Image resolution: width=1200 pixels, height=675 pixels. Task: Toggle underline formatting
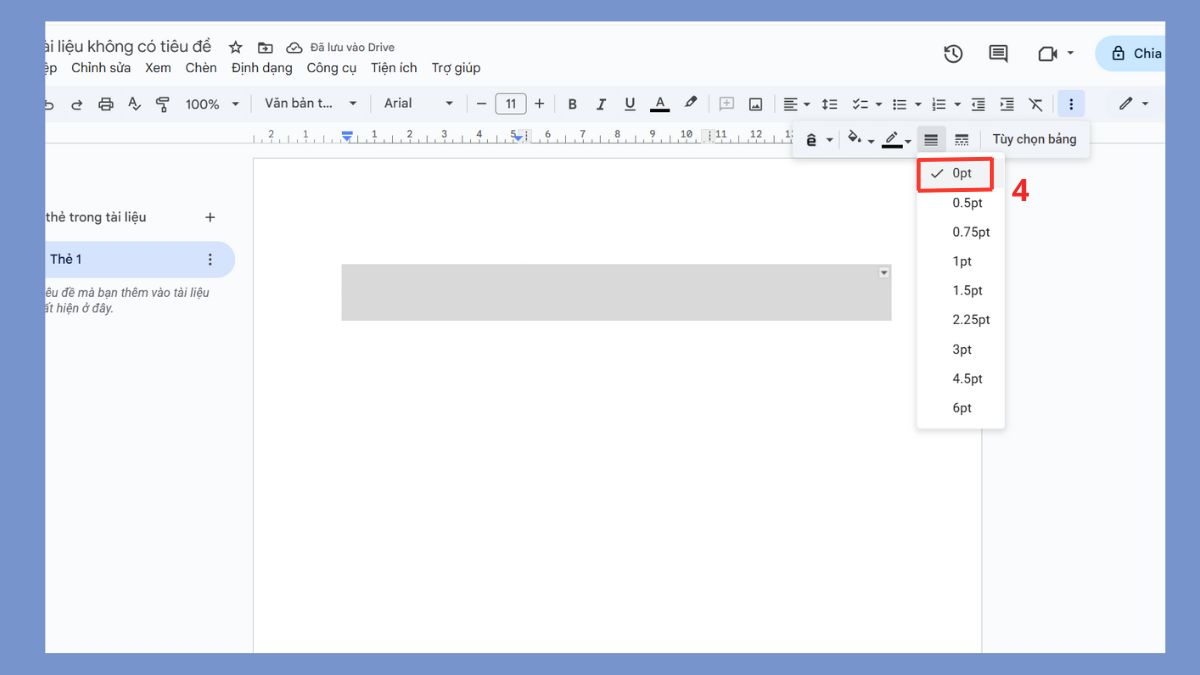coord(630,104)
